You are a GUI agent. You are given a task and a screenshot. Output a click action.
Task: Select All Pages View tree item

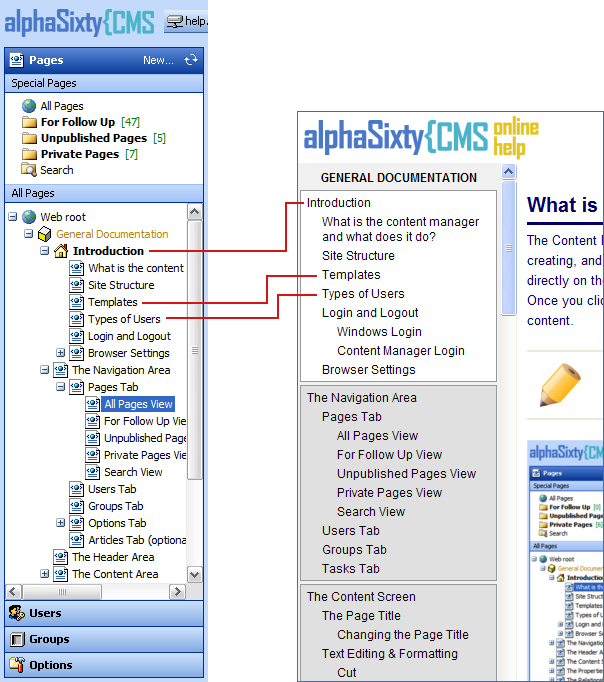click(138, 405)
